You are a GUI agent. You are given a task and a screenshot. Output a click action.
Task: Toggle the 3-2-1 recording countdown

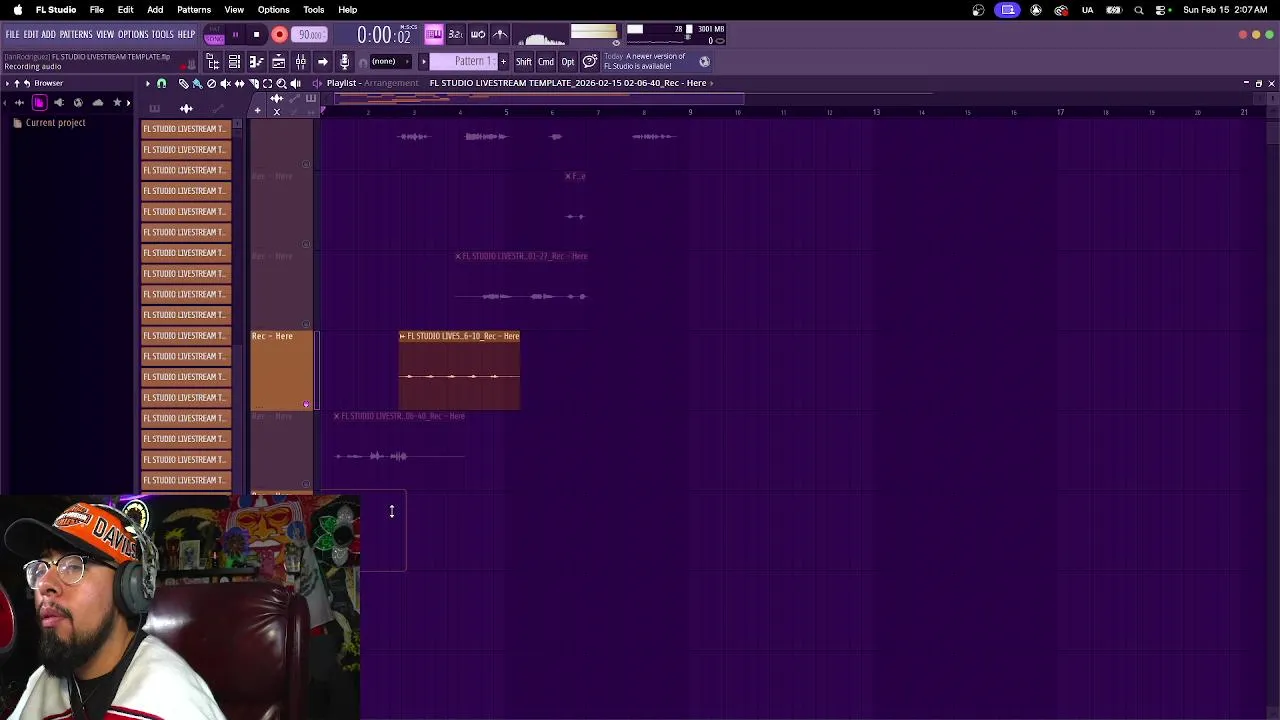(455, 34)
